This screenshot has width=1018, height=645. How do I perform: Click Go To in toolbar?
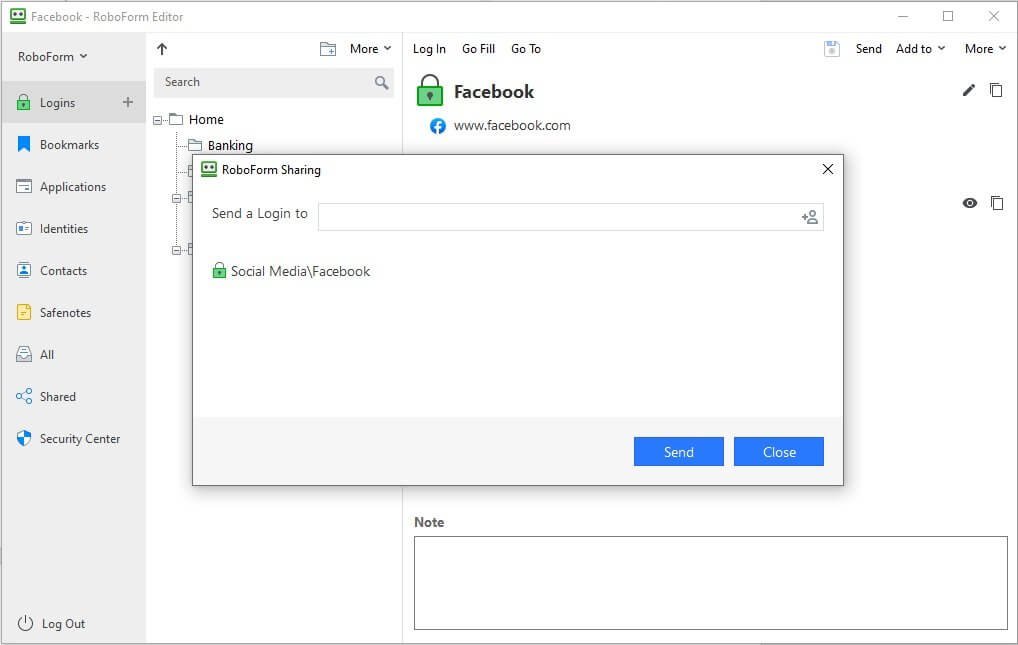point(526,49)
